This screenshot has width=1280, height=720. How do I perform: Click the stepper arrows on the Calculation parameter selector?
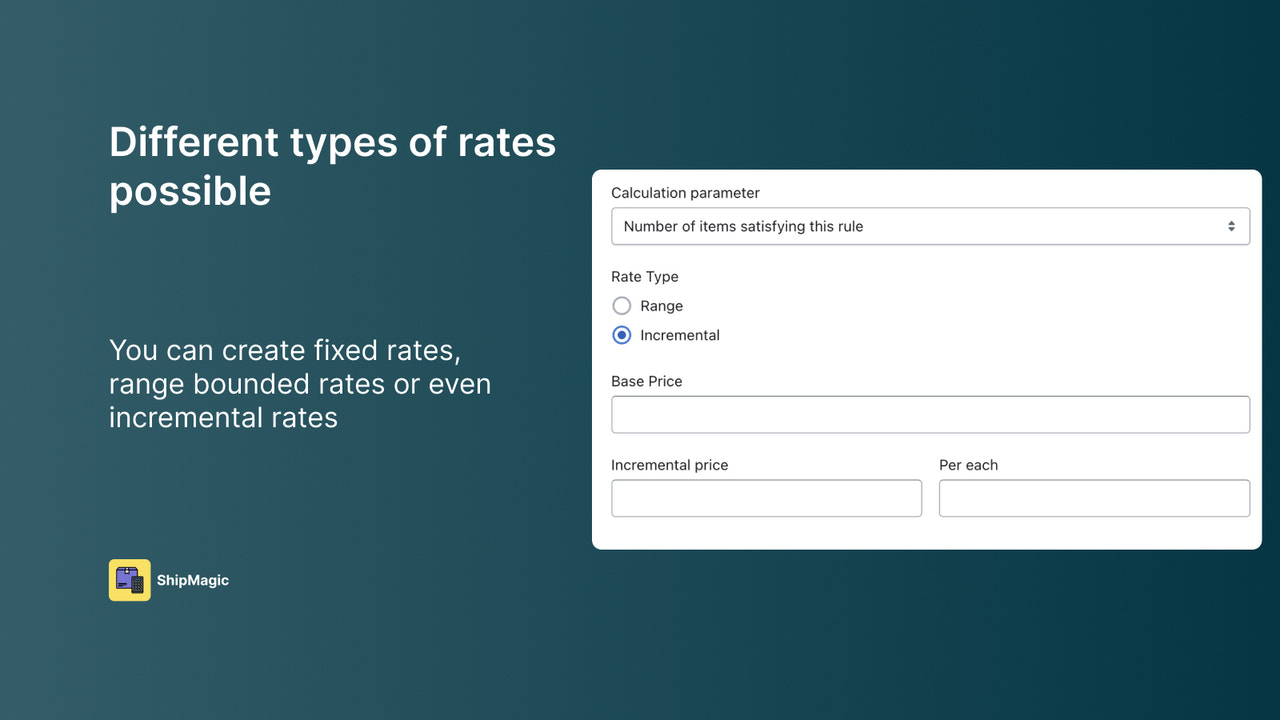1231,226
